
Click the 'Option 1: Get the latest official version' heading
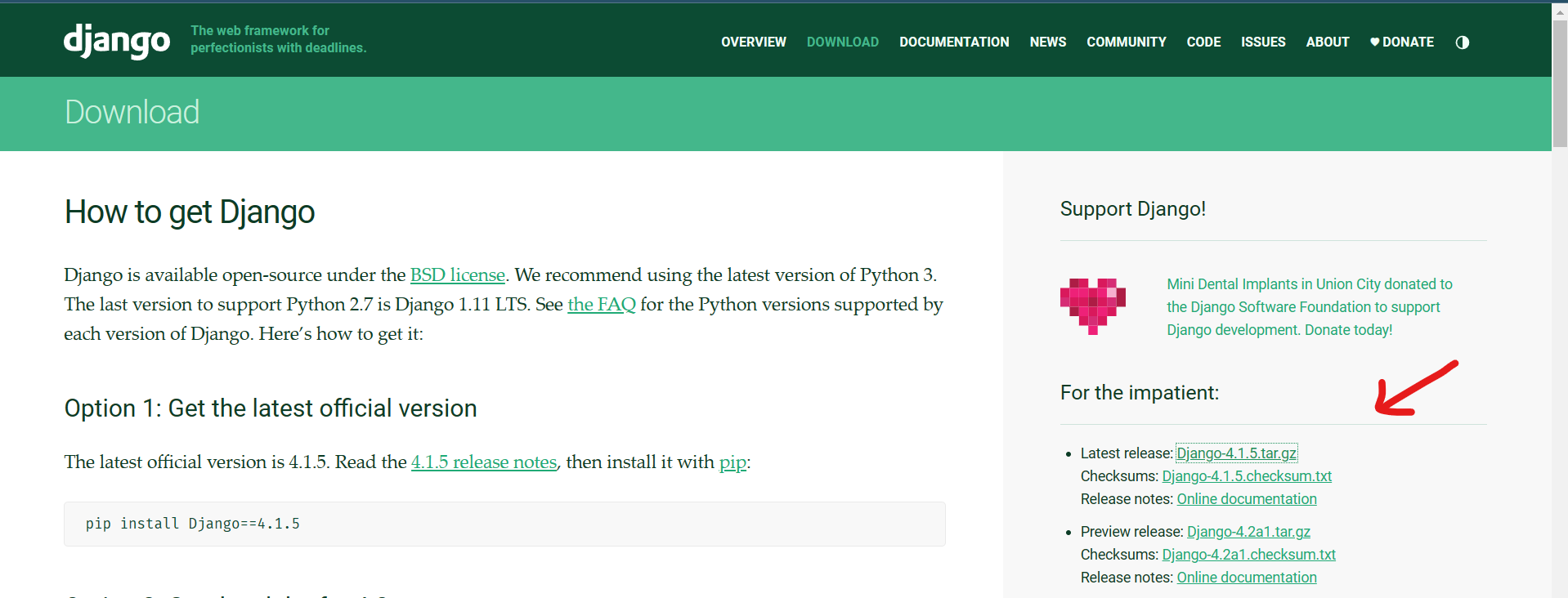click(271, 408)
